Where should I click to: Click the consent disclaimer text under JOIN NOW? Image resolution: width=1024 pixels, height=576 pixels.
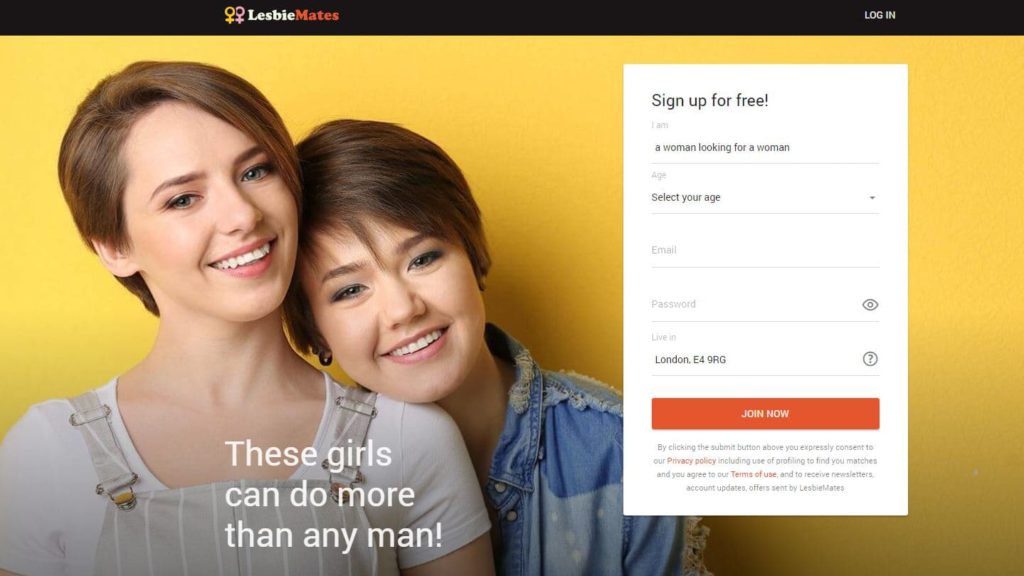(x=765, y=468)
